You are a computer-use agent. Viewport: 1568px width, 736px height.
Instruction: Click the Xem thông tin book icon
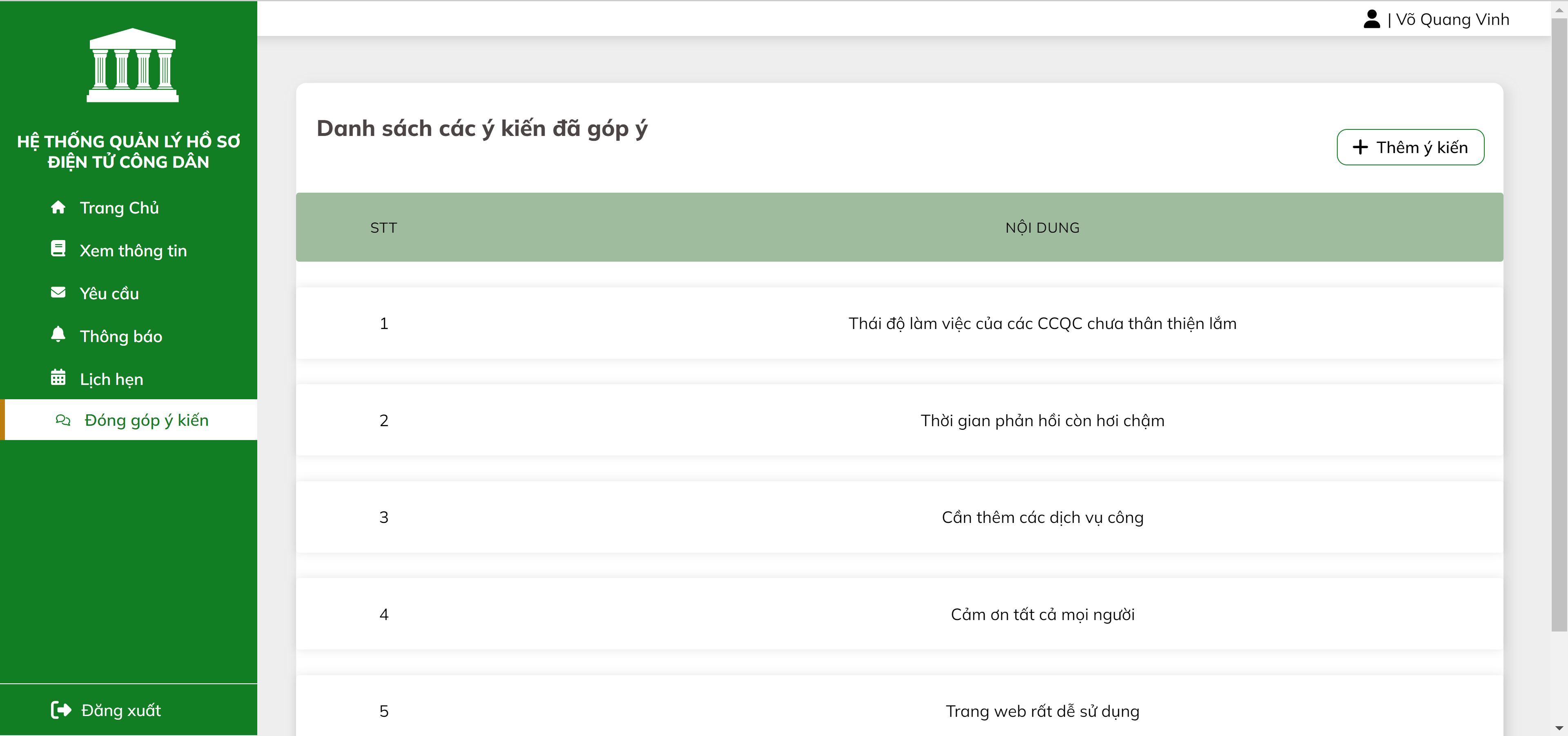pos(58,249)
